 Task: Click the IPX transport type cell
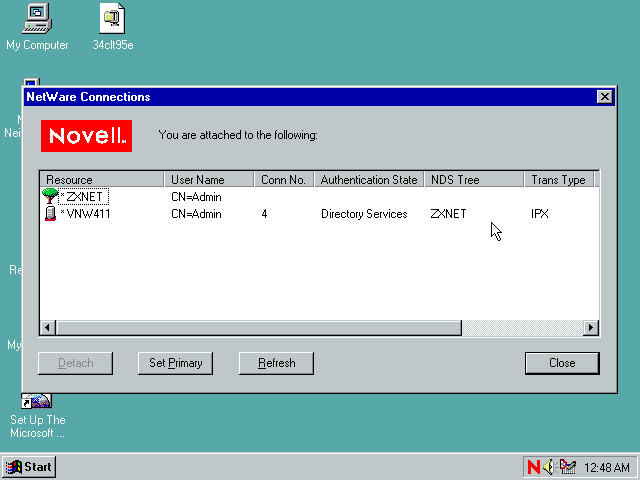tap(540, 214)
